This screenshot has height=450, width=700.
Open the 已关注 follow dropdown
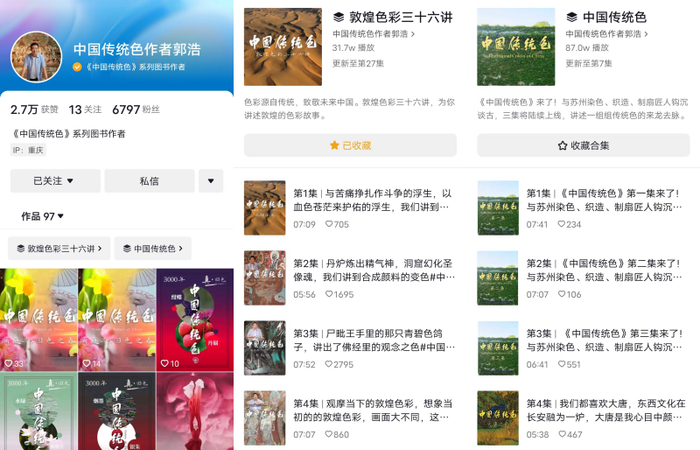pos(55,181)
